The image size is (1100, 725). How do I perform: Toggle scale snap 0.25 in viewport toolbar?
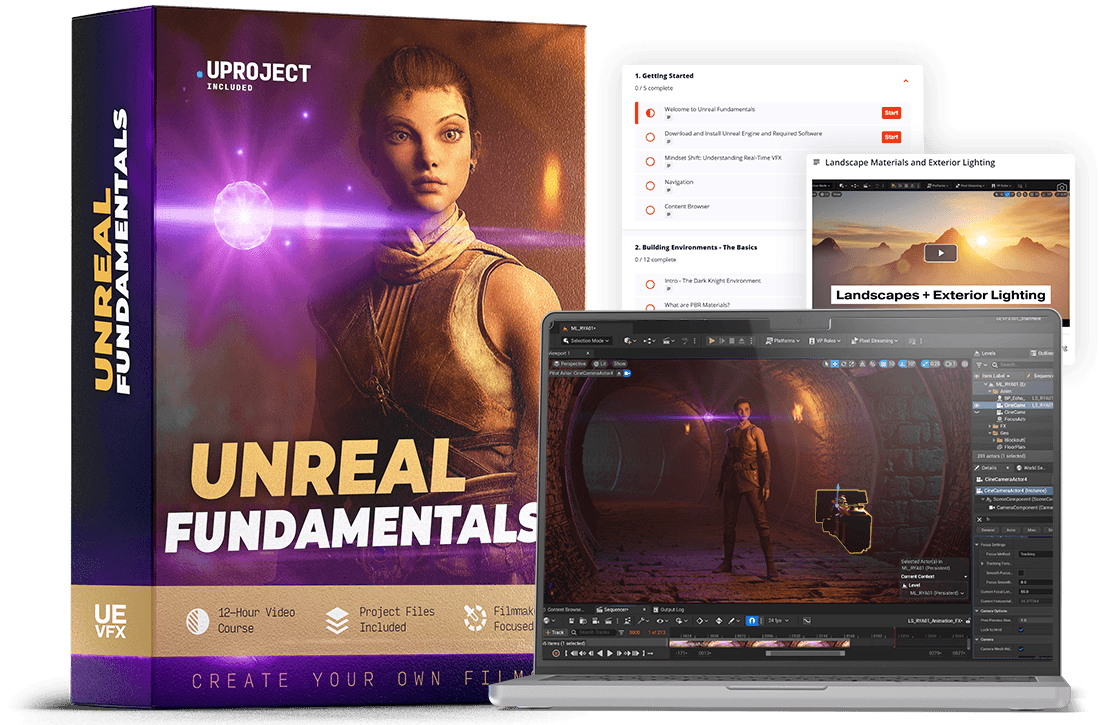click(x=925, y=364)
